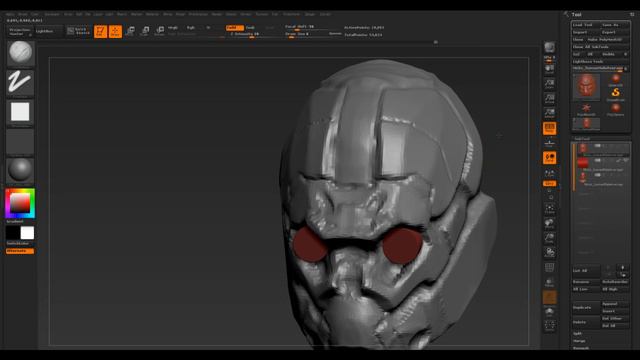The image size is (640, 360).
Task: Select the PolyMesh3D star tool icon
Action: 586,109
